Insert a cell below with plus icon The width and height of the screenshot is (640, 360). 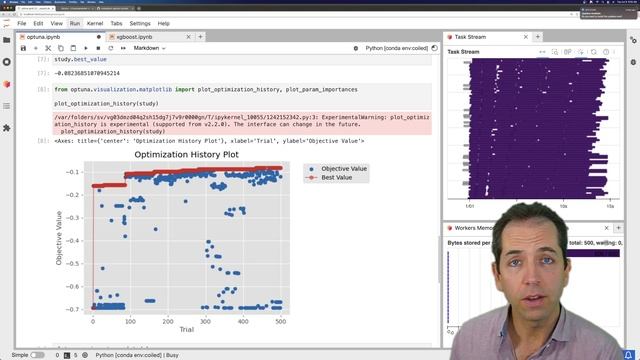pyautogui.click(x=36, y=48)
